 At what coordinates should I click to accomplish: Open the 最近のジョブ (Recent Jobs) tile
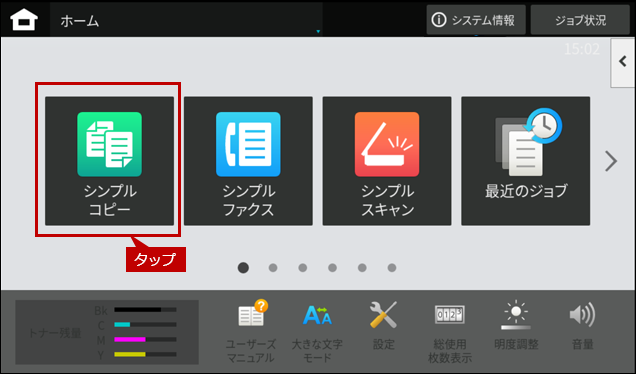tap(526, 161)
